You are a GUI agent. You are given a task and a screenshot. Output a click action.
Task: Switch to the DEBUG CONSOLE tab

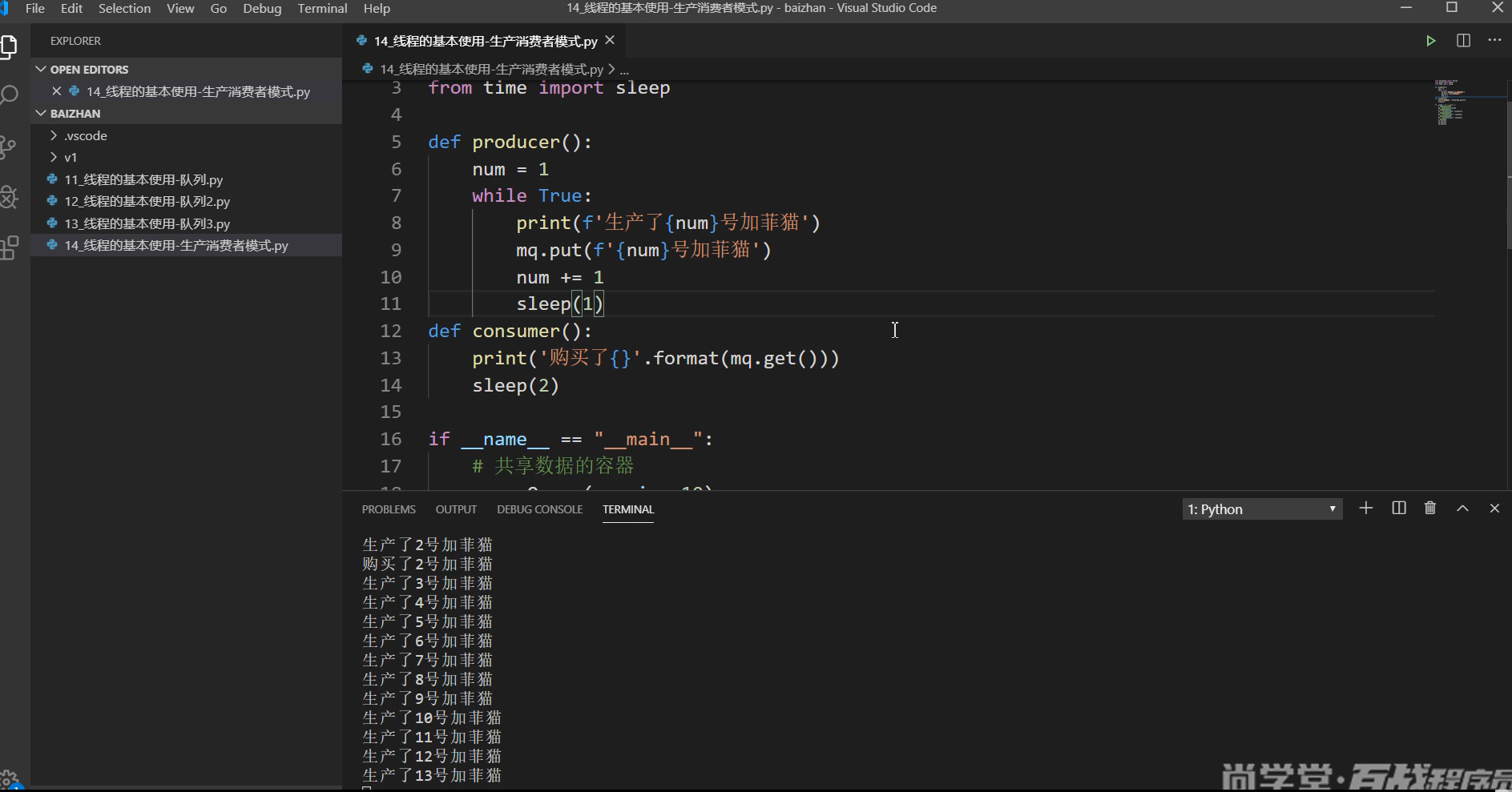(x=539, y=509)
